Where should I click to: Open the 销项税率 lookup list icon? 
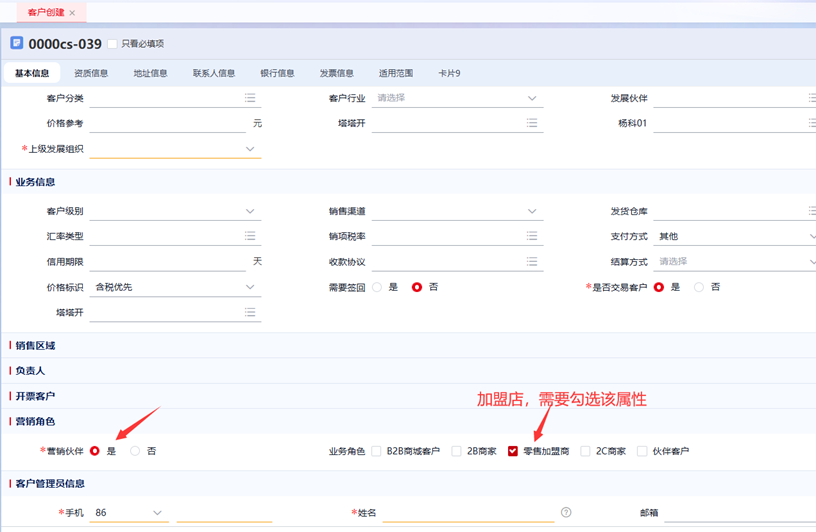pos(532,237)
